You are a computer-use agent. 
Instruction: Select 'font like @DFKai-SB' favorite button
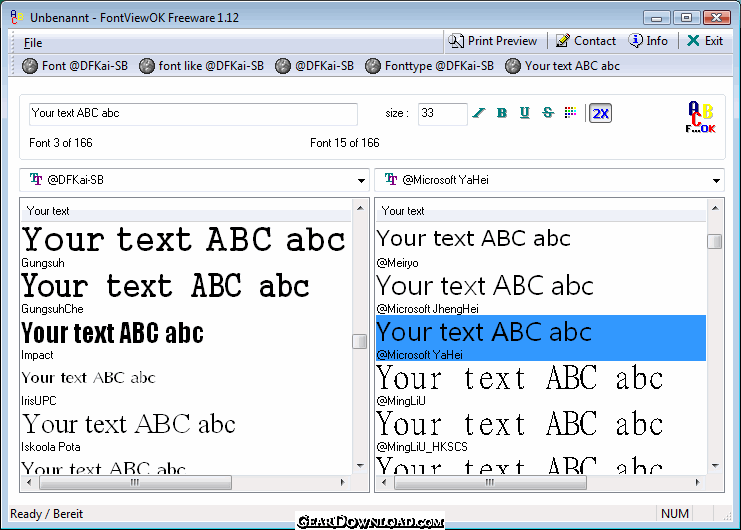(x=202, y=66)
